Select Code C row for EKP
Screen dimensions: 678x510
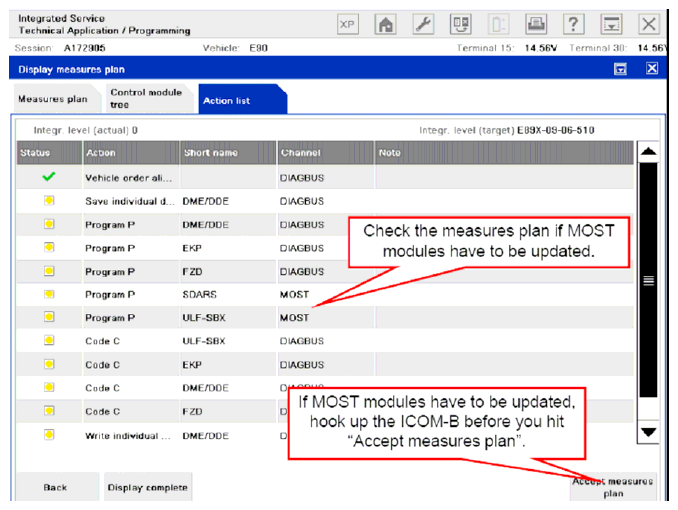[x=325, y=365]
